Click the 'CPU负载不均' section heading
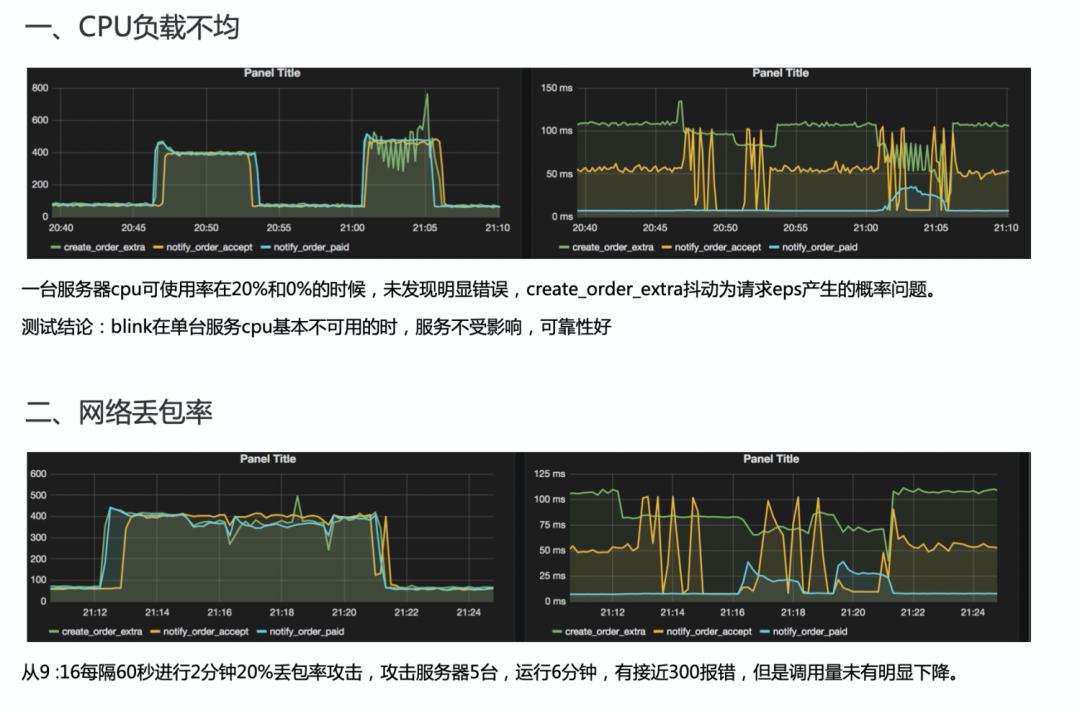Viewport: 1080px width, 711px height. pyautogui.click(x=159, y=28)
